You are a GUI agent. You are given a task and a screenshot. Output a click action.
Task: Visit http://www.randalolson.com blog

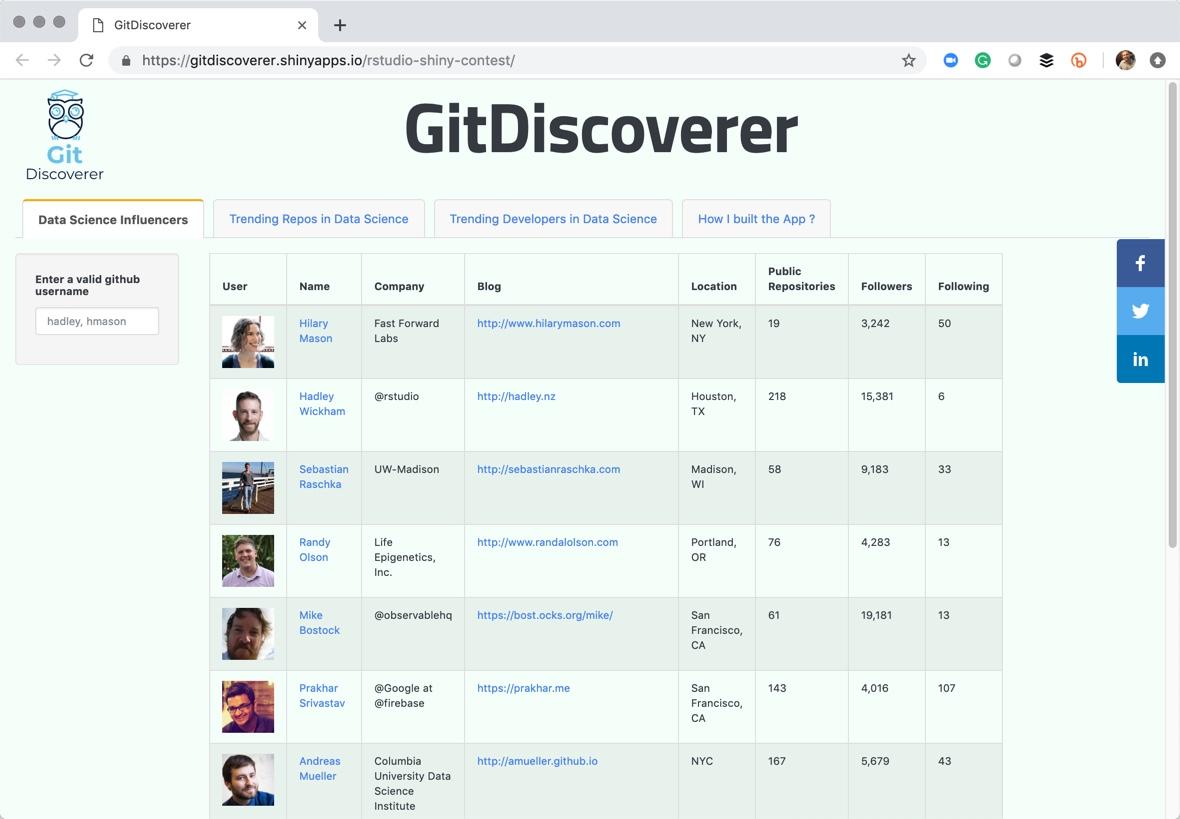(547, 543)
